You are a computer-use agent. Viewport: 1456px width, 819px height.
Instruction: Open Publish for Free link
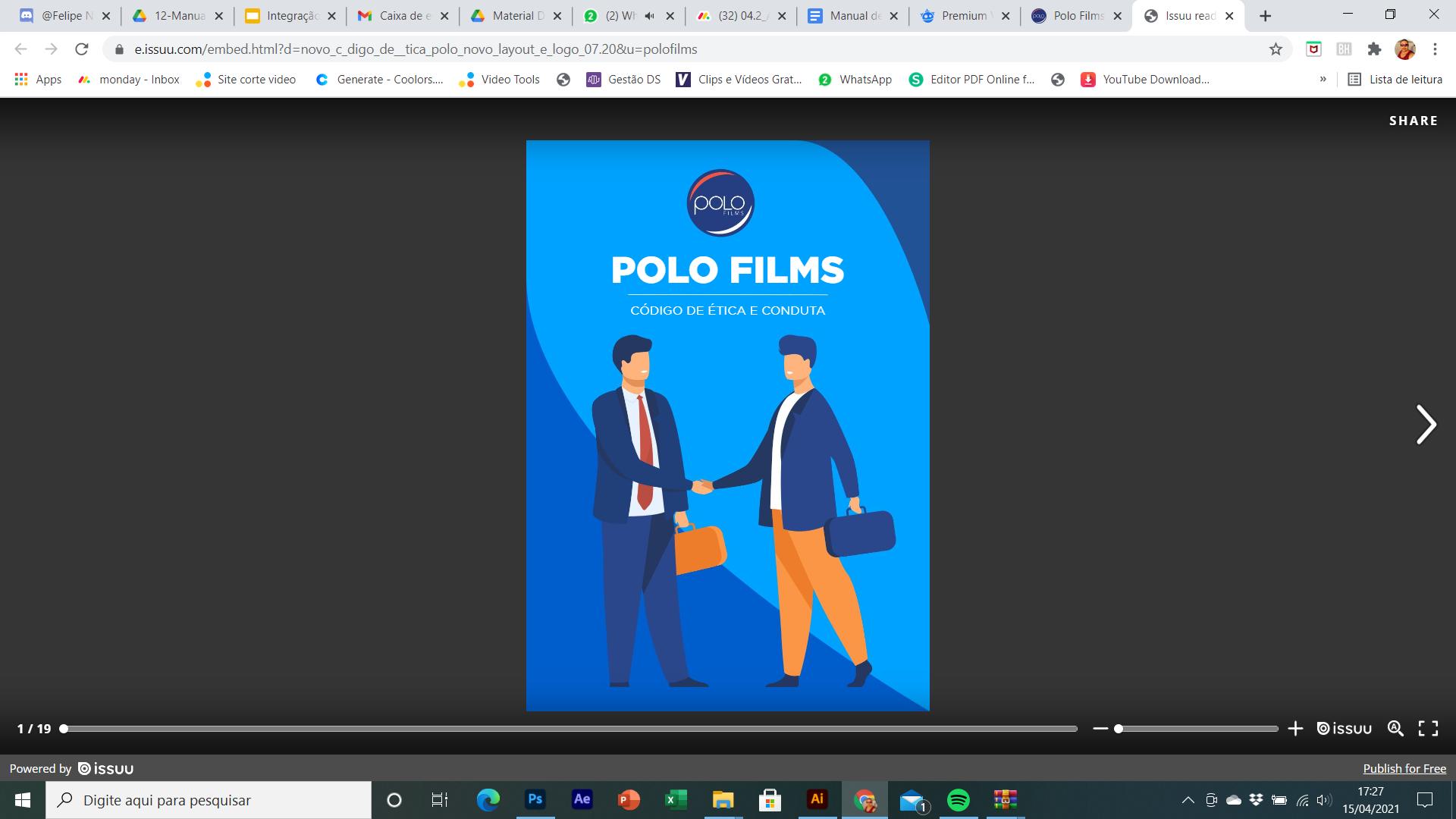(1404, 769)
